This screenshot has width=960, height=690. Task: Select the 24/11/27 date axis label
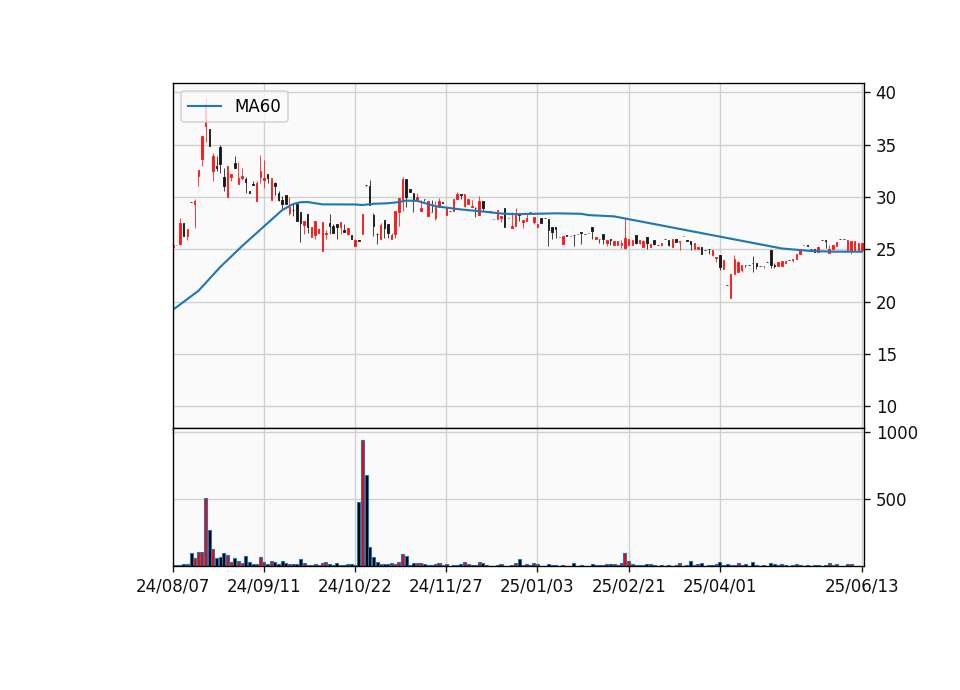click(x=446, y=586)
